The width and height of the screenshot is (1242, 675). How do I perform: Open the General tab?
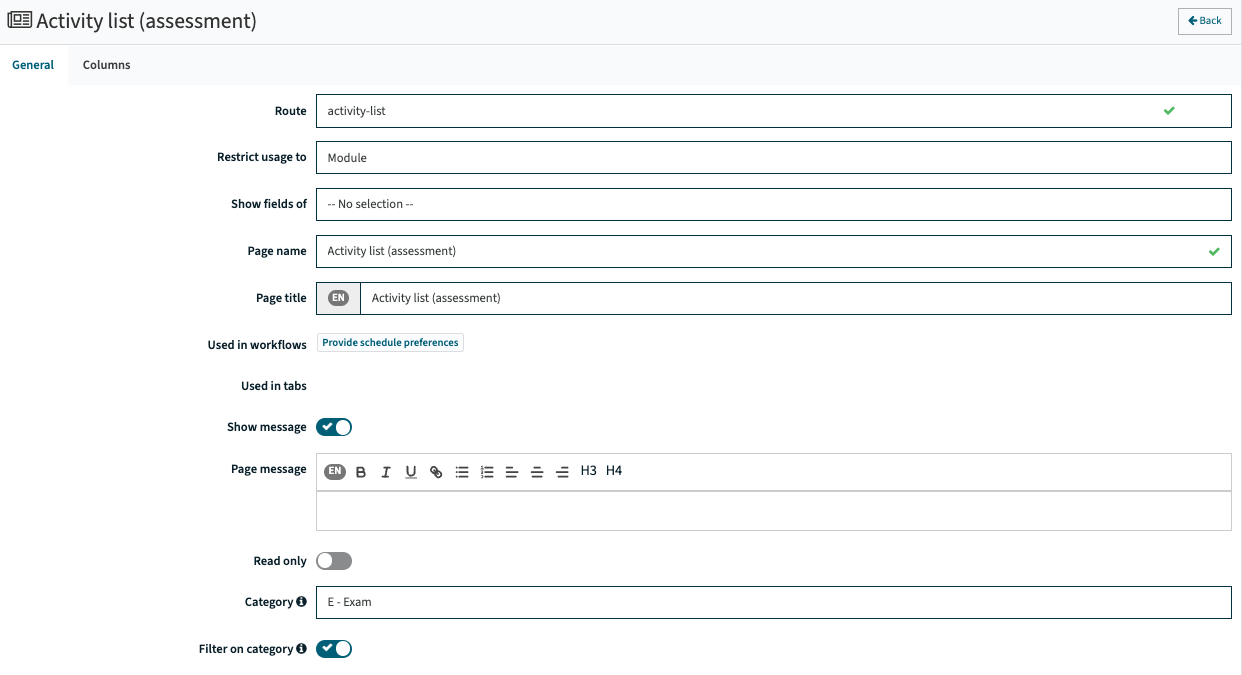click(33, 65)
